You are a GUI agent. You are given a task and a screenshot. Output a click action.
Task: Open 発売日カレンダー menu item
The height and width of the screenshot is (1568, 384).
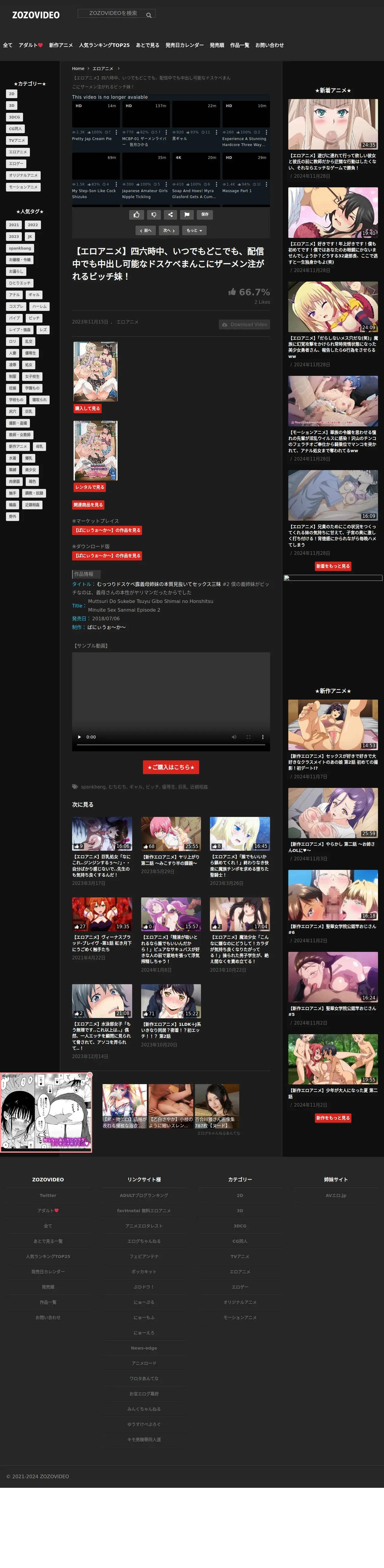click(185, 45)
